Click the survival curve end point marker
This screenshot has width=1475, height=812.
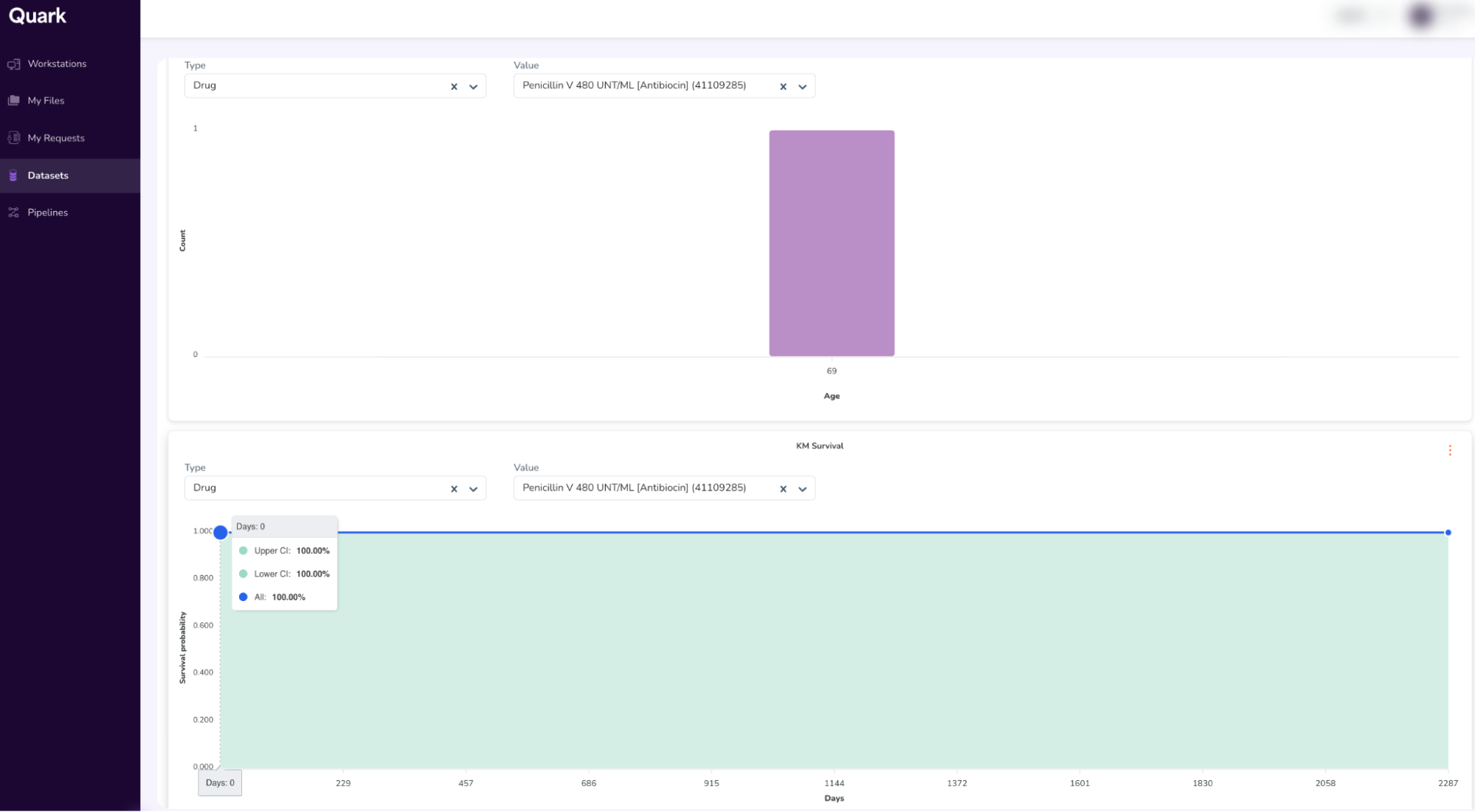(x=1448, y=532)
